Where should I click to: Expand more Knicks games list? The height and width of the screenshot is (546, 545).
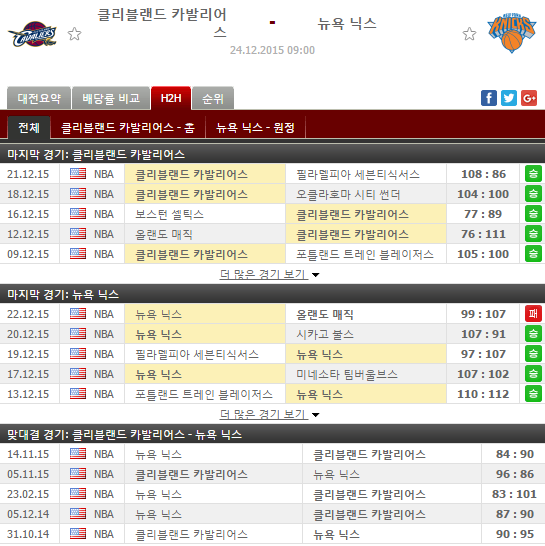(269, 415)
